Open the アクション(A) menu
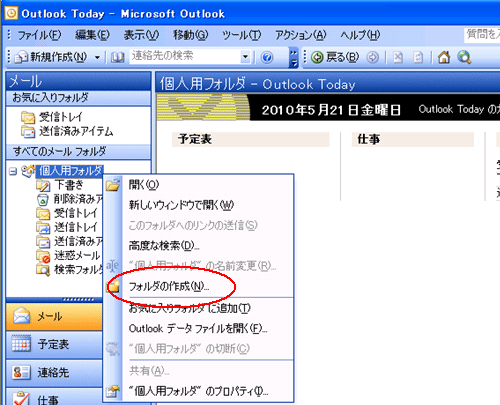Viewport: 500px width, 405px height. coord(300,35)
